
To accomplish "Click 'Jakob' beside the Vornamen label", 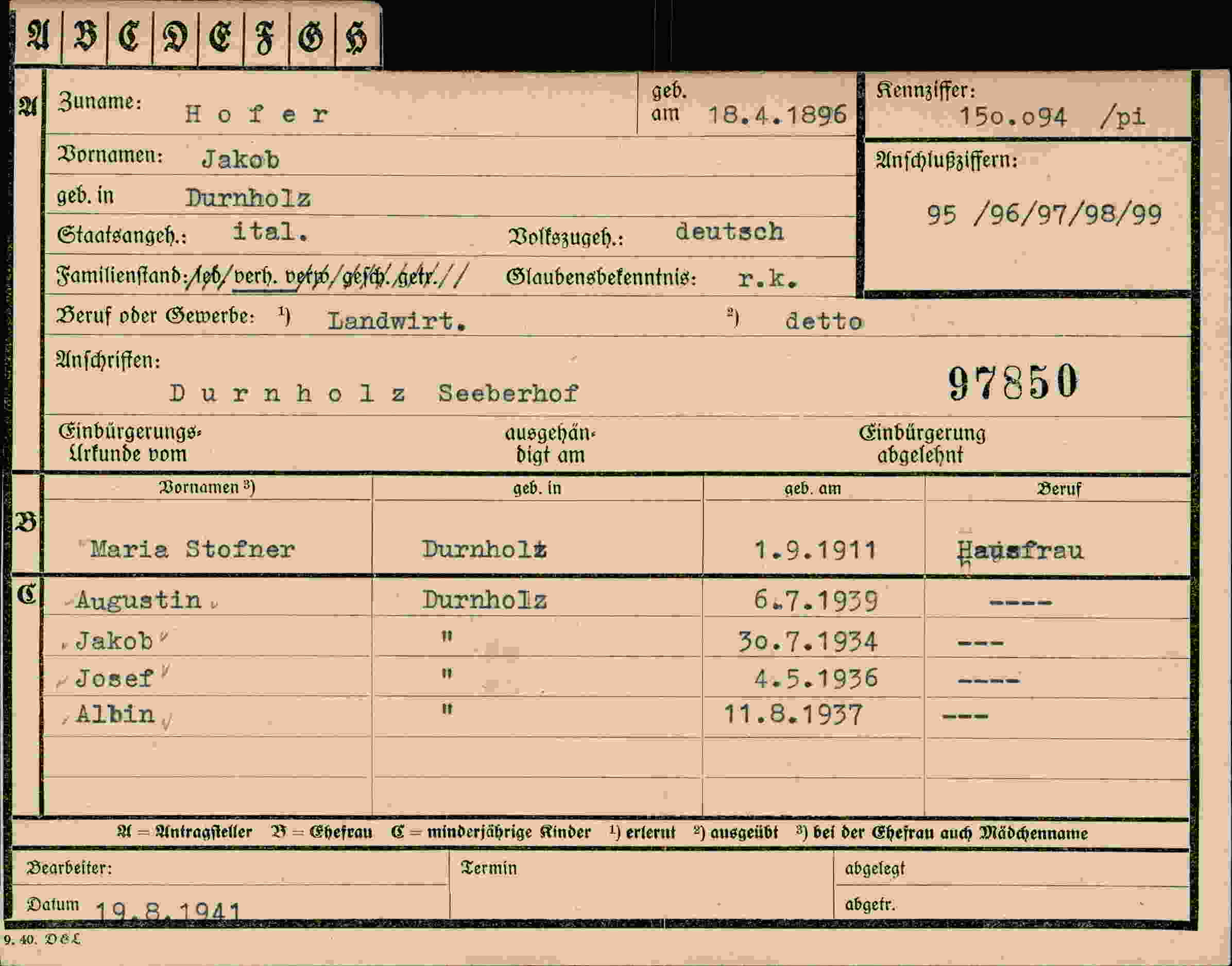I will [241, 160].
